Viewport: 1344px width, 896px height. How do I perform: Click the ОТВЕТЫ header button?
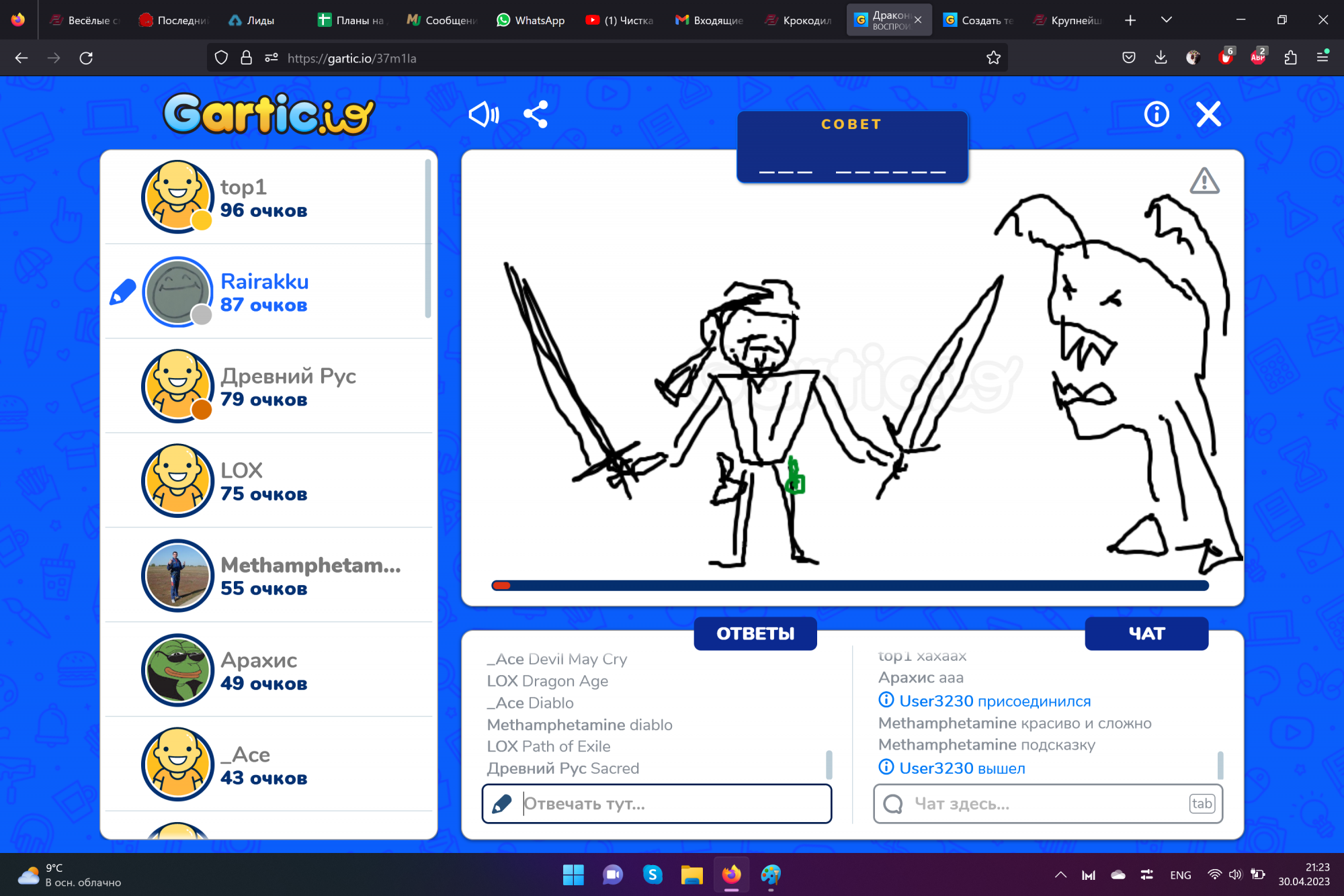(x=755, y=633)
